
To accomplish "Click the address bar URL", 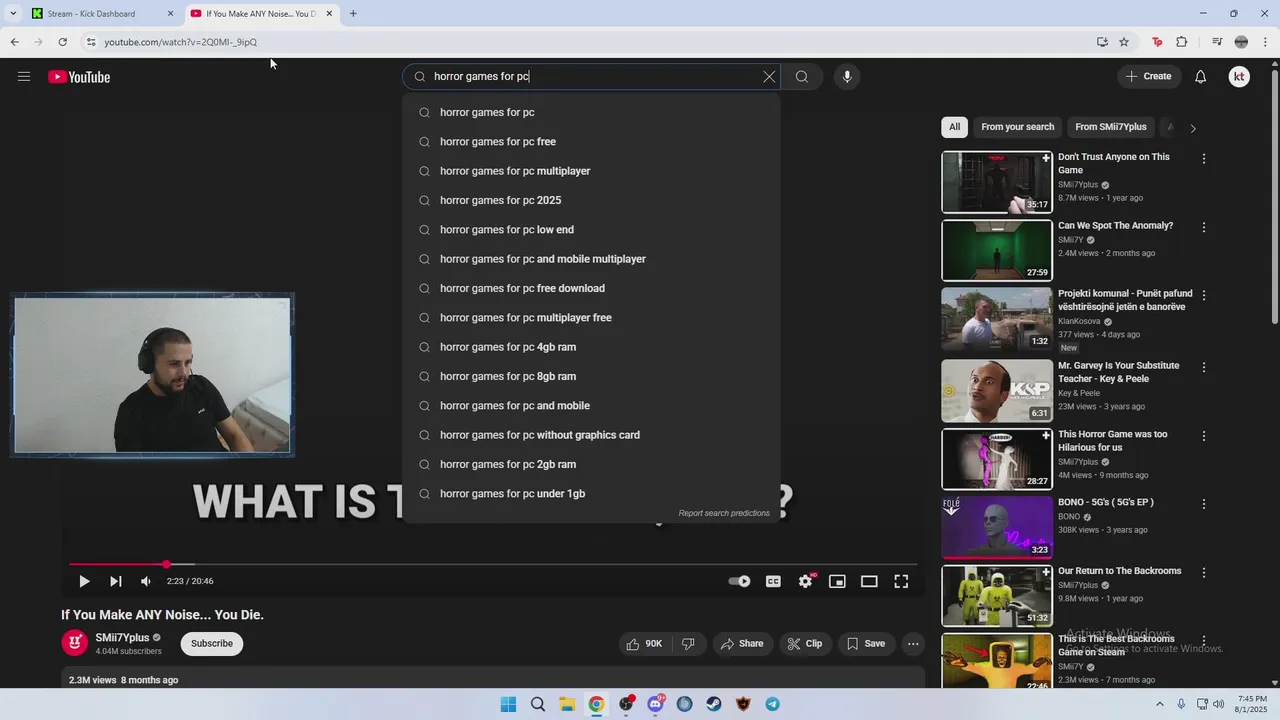I will [180, 42].
